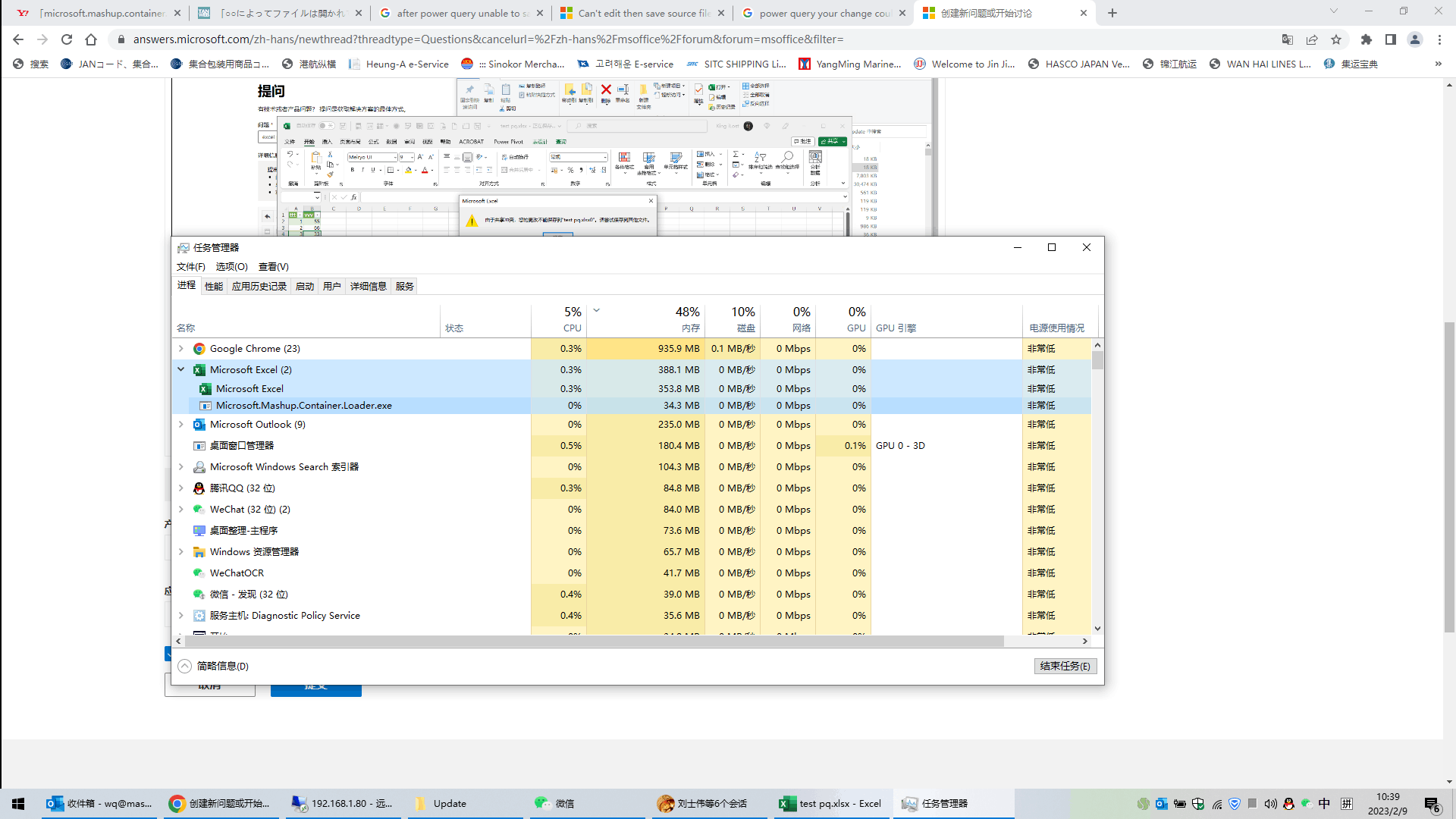Open the Heung-A e-Service bookmark
The image size is (1456, 819).
point(400,64)
